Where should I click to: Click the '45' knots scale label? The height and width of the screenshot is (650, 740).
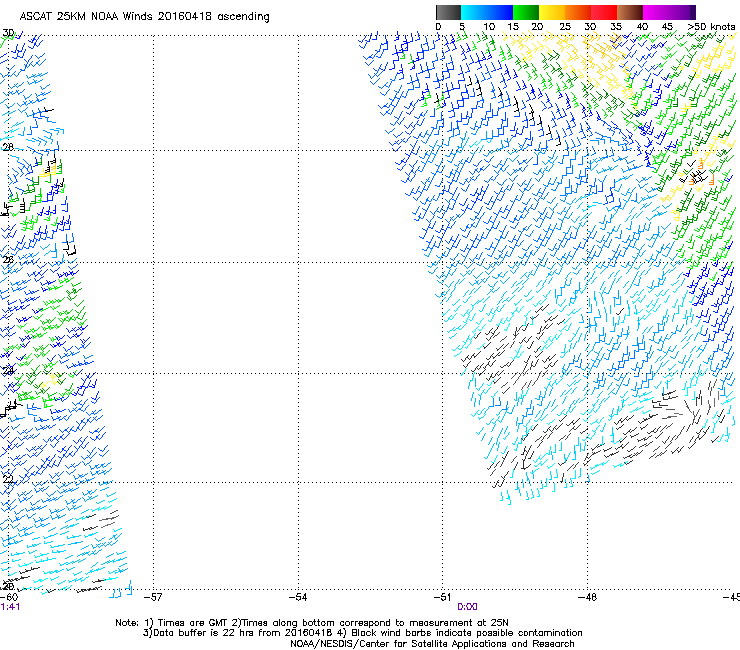tap(667, 27)
